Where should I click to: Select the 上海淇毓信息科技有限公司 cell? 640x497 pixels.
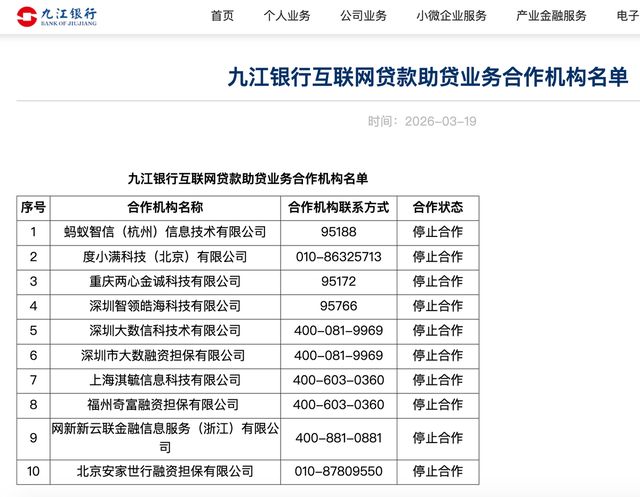[165, 380]
